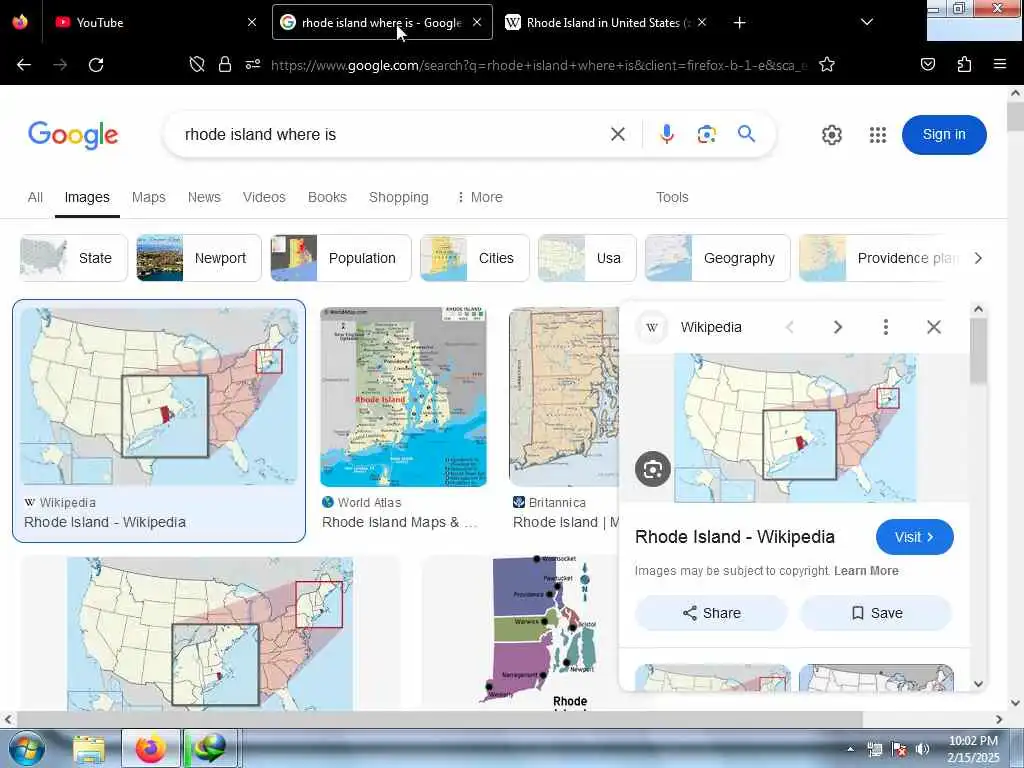The width and height of the screenshot is (1024, 768).
Task: Select the Cities filter chip
Action: [474, 258]
